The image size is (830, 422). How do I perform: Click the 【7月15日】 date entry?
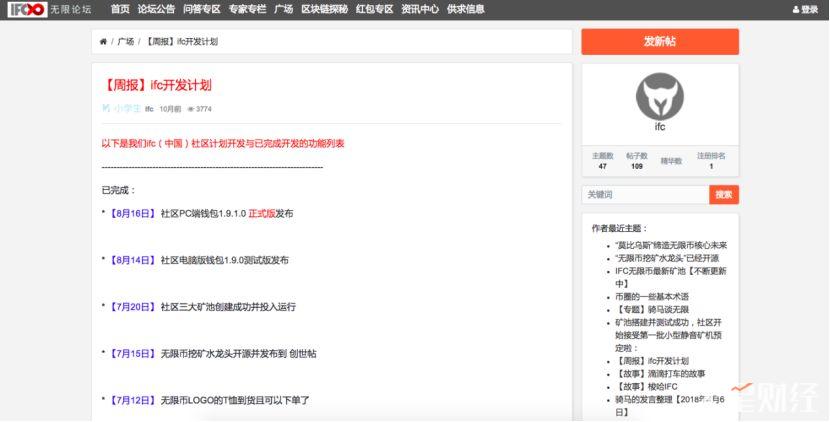(132, 354)
